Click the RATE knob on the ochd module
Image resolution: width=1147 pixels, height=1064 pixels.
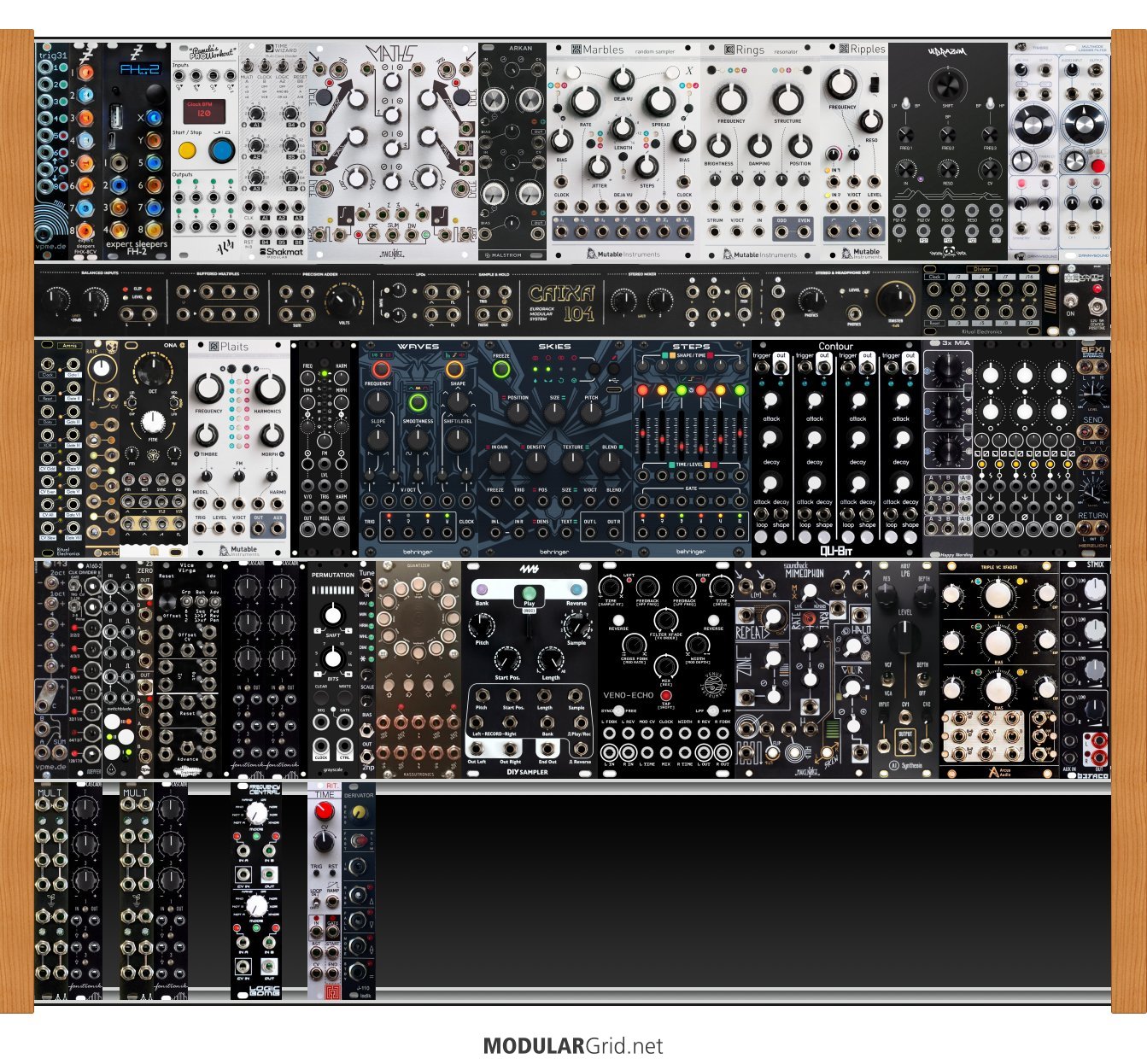[101, 369]
